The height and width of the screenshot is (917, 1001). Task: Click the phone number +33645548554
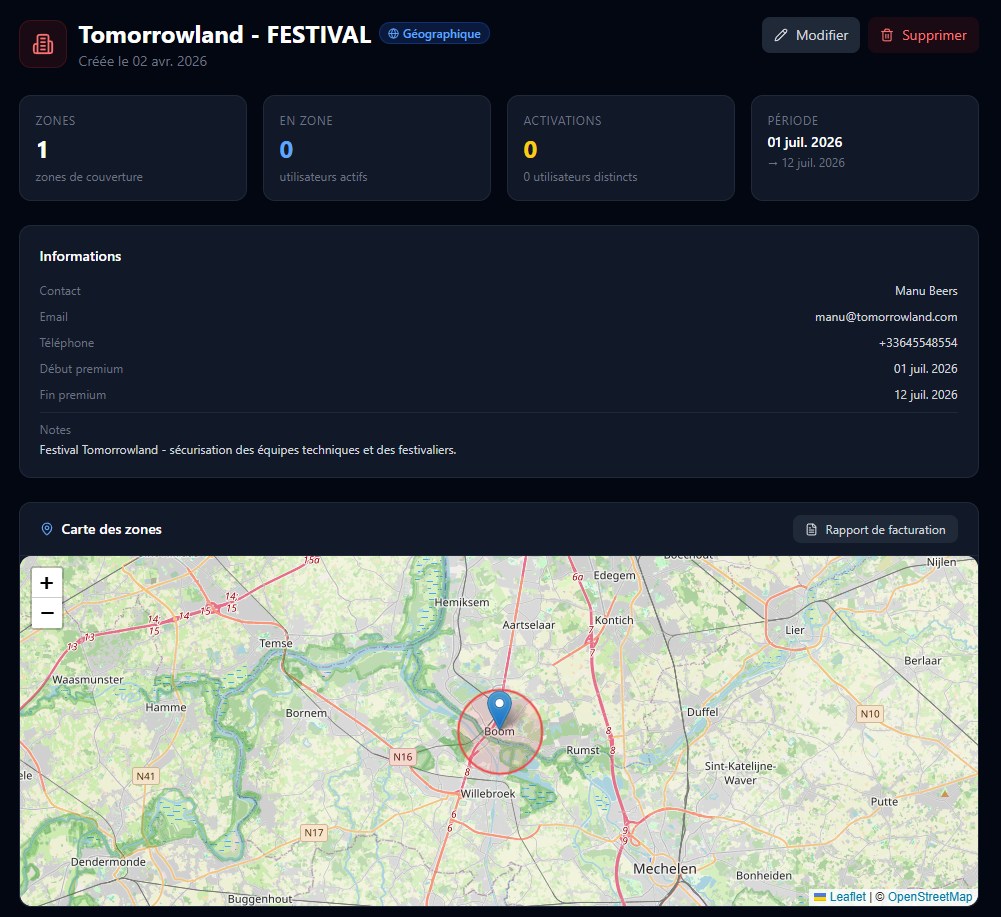click(918, 343)
